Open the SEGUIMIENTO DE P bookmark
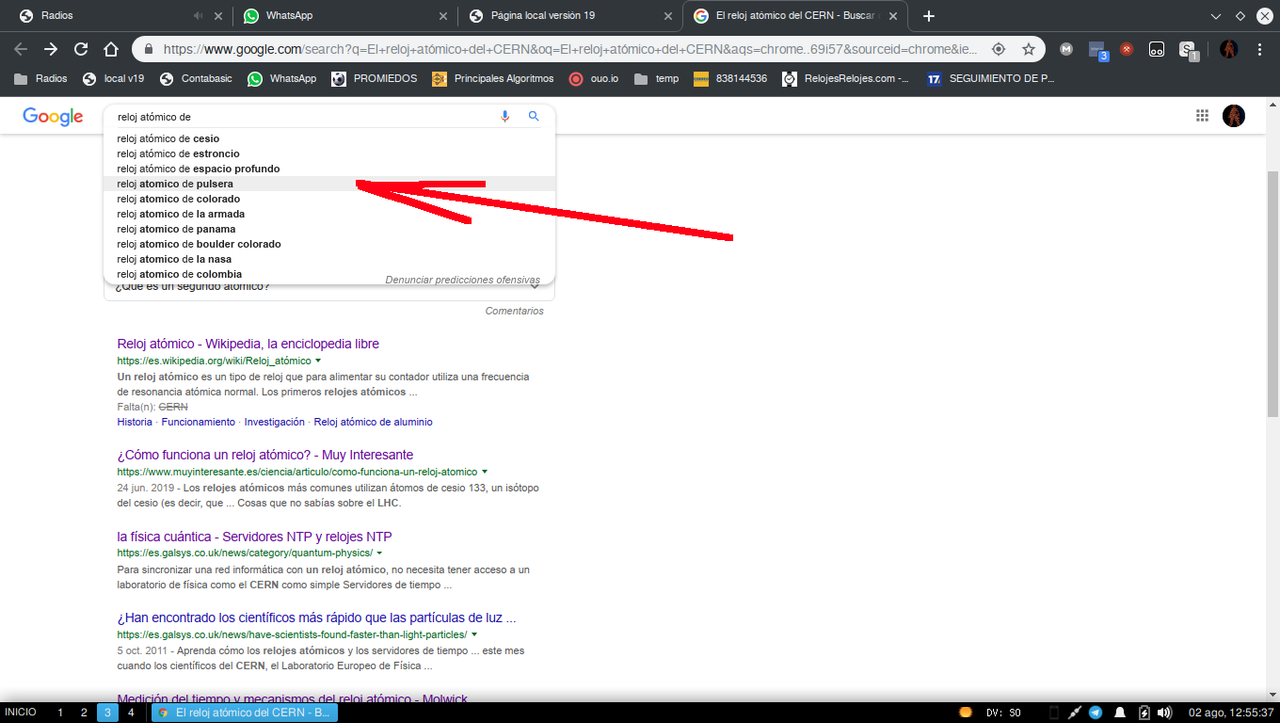The image size is (1280, 723). point(991,78)
